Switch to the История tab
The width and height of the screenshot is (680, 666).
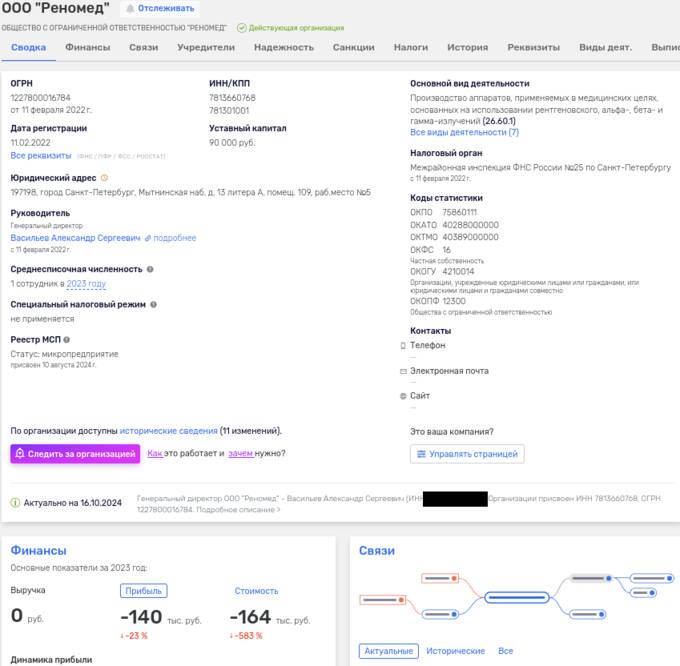point(468,47)
